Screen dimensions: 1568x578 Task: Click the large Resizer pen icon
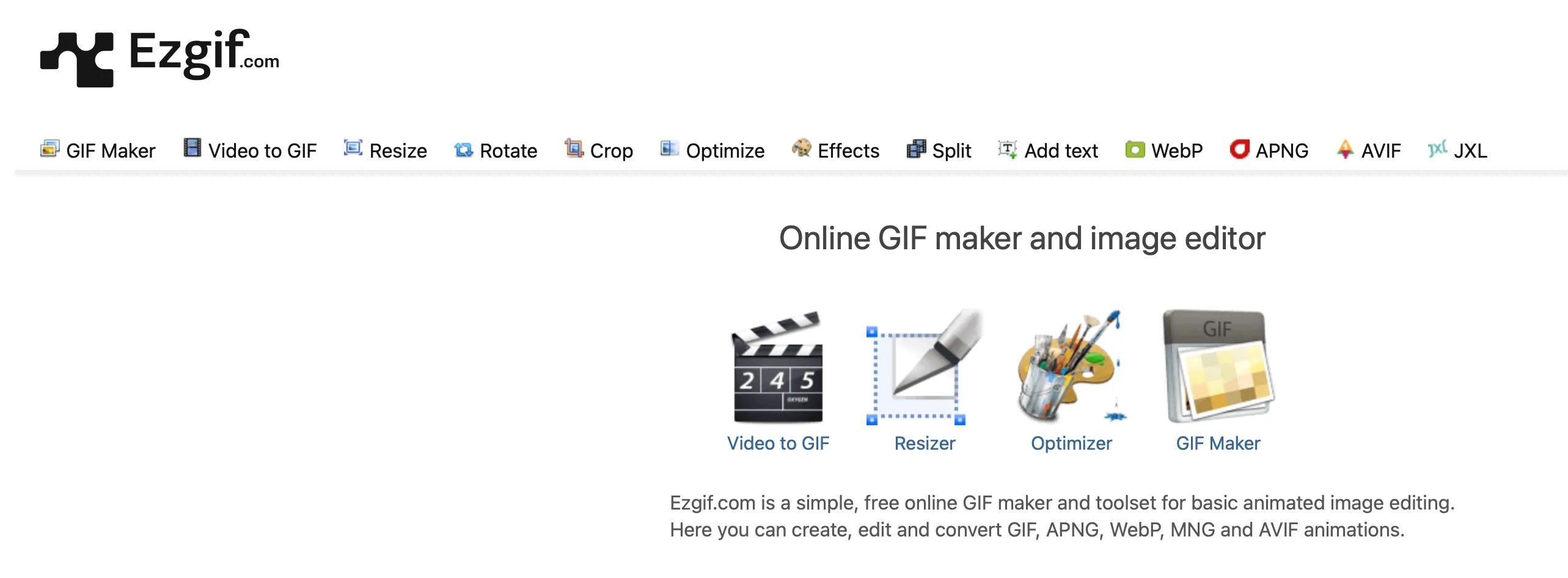[x=923, y=367]
